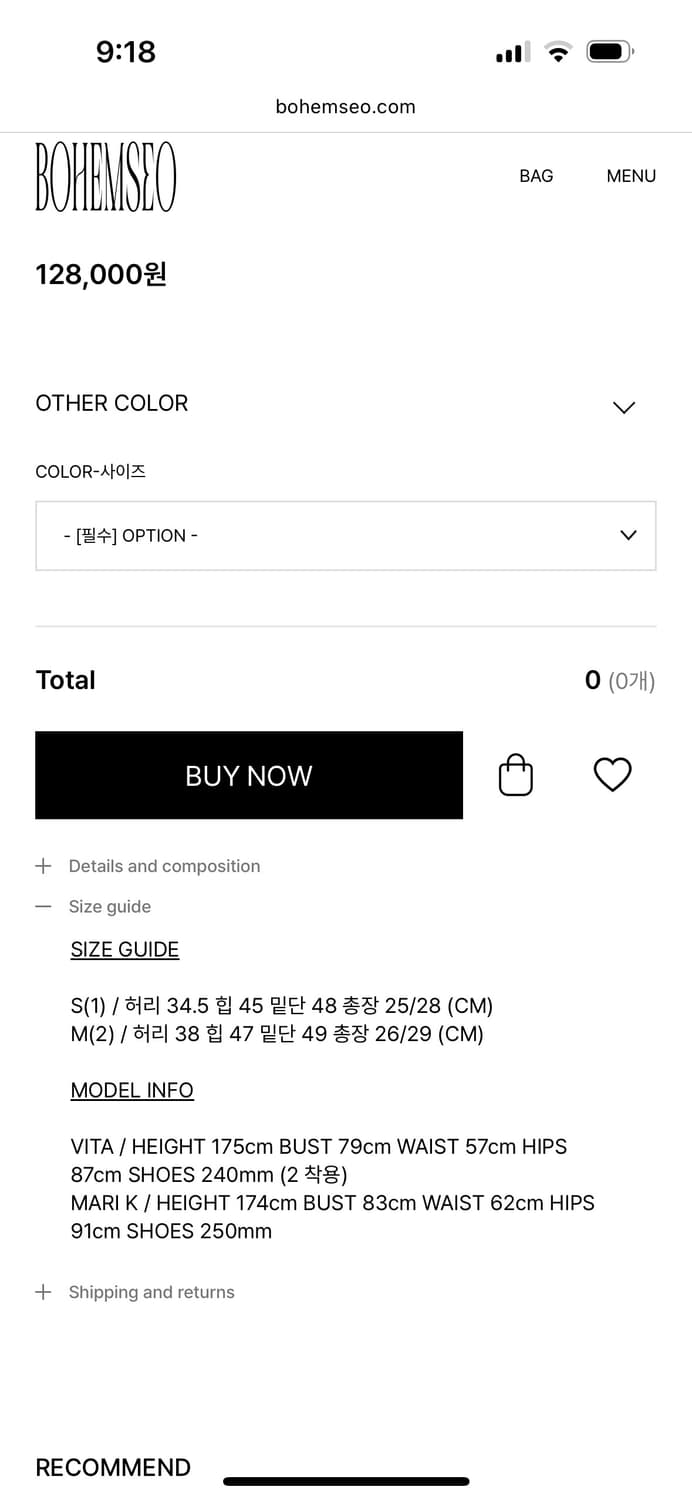This screenshot has width=692, height=1500.
Task: Add item to shopping bag icon
Action: 516,775
